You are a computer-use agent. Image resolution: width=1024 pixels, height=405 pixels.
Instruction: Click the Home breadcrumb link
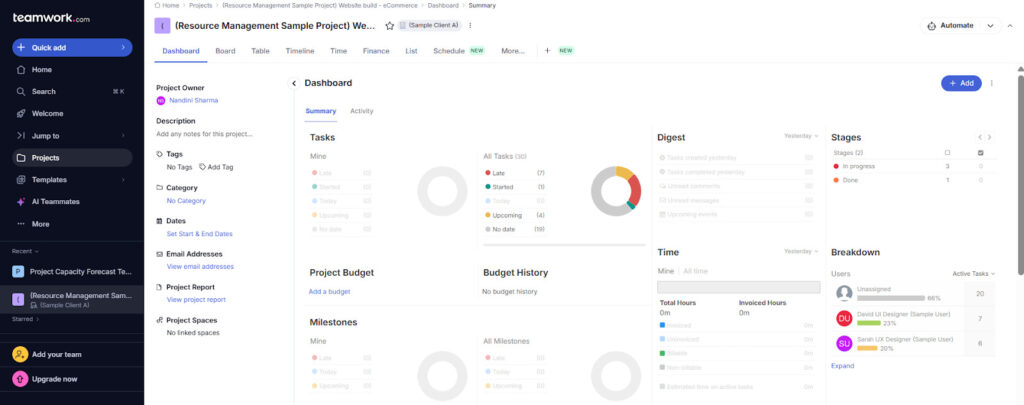tap(168, 5)
